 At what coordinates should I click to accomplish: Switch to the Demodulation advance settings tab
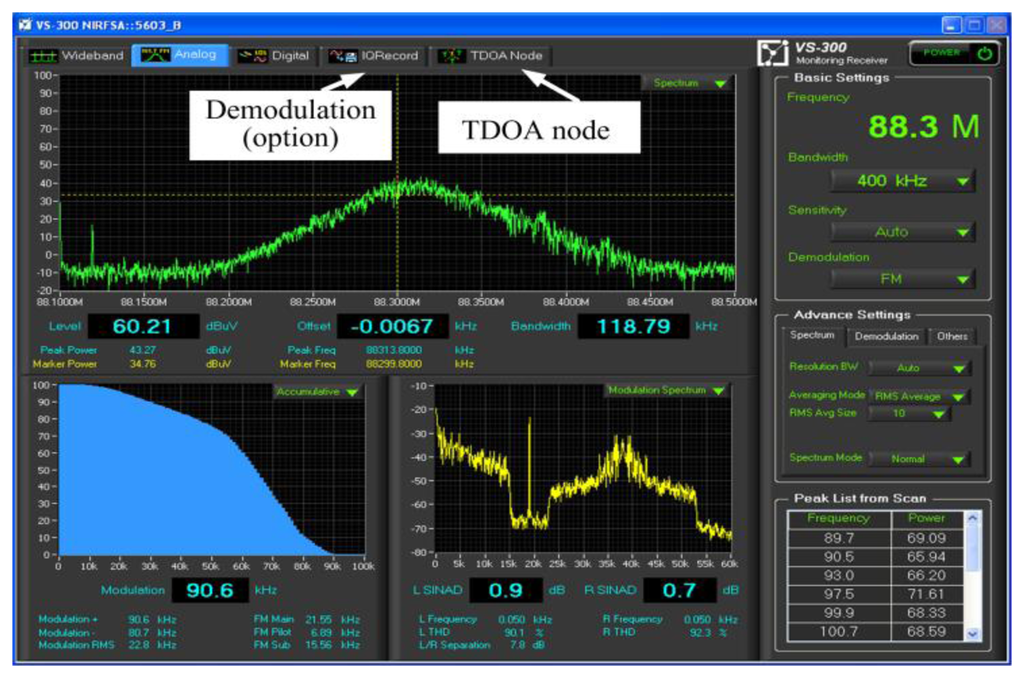tap(886, 337)
